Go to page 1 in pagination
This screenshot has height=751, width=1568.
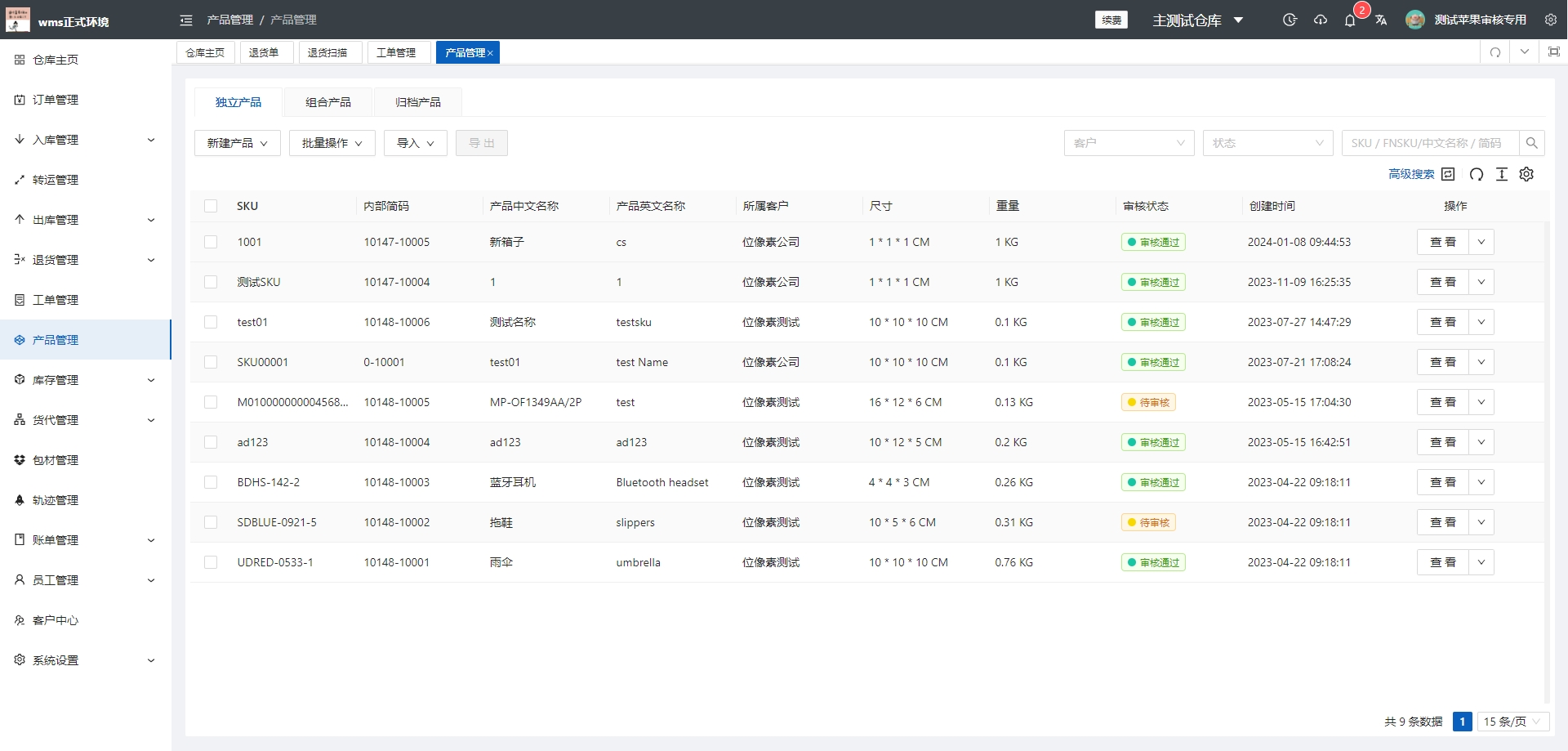coord(1463,722)
